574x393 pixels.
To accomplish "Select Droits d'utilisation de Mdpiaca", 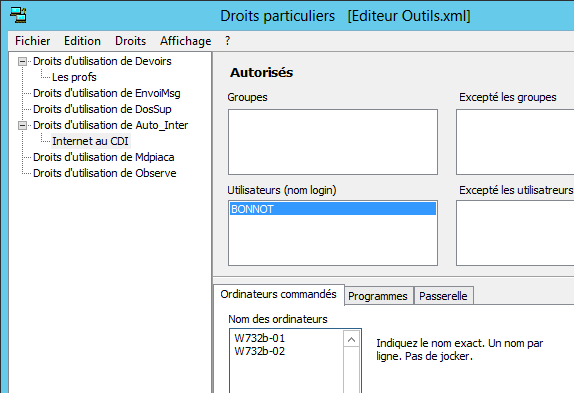I will [x=104, y=157].
